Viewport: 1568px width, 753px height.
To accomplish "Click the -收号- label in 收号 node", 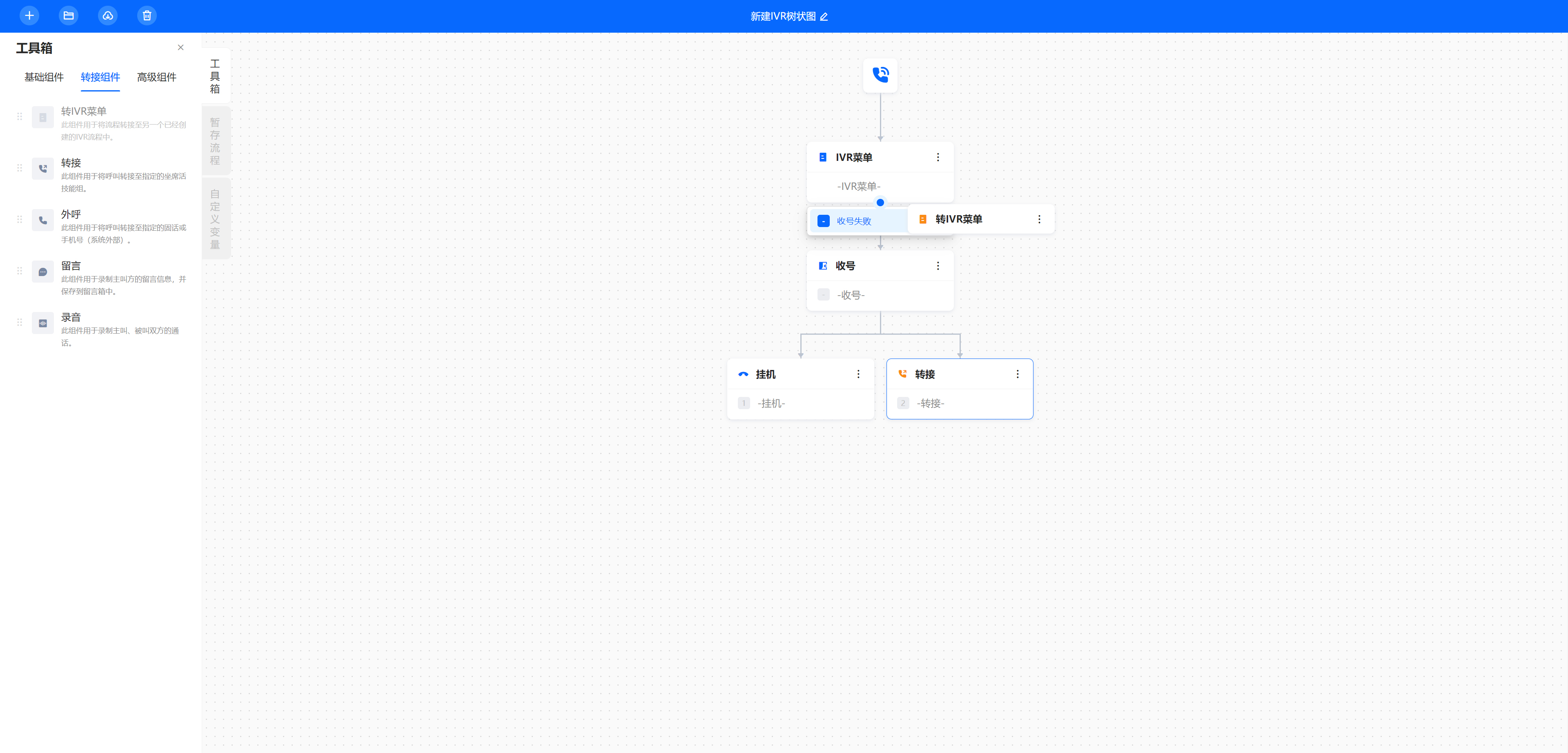I will point(851,295).
